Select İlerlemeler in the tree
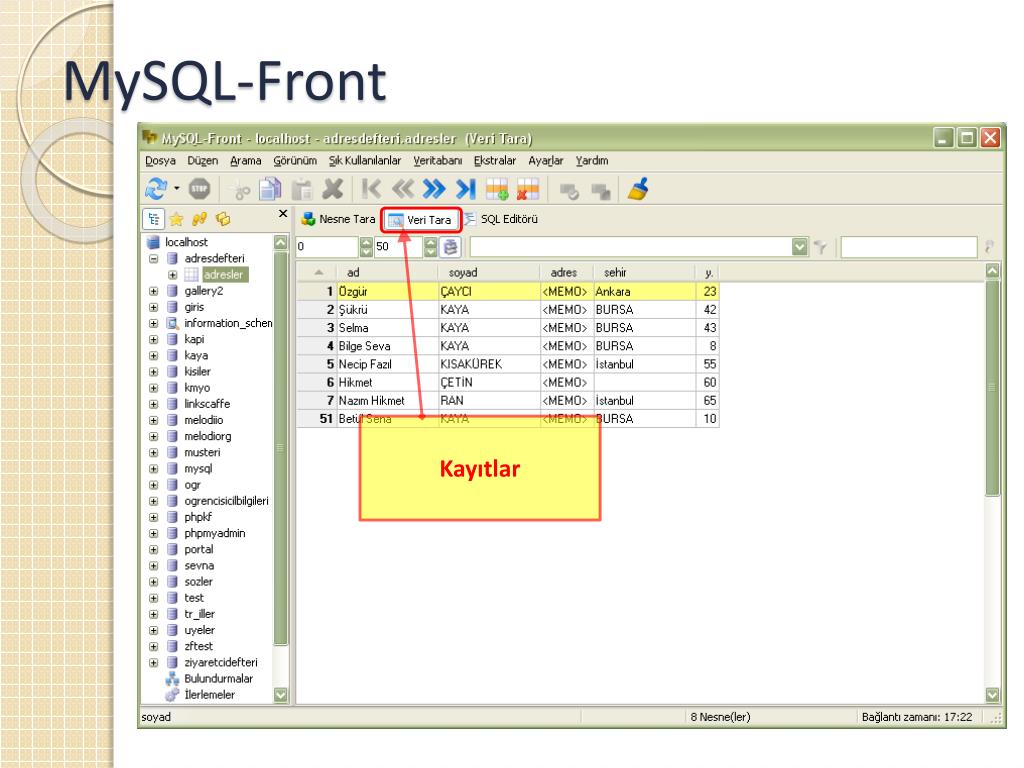Viewport: 1024px width, 768px height. 209,695
